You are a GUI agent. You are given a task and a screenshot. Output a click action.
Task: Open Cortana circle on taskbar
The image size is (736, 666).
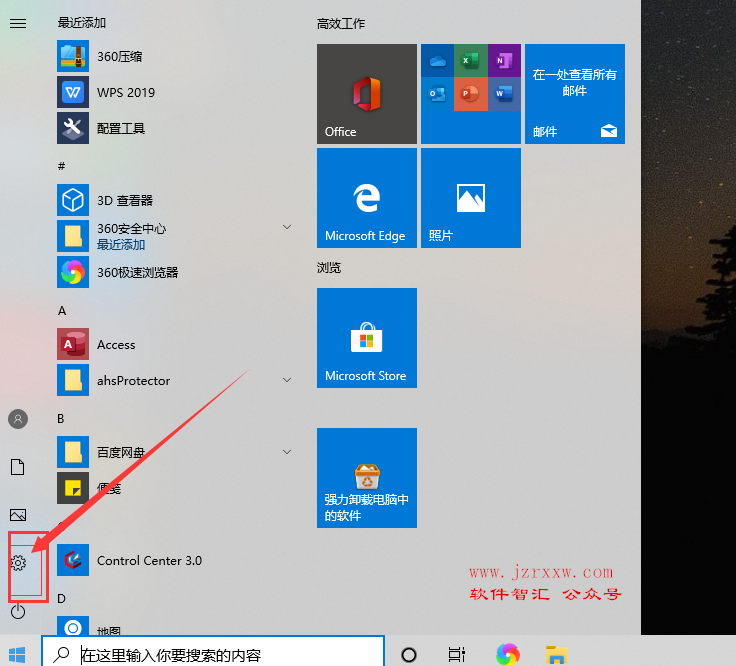click(409, 654)
